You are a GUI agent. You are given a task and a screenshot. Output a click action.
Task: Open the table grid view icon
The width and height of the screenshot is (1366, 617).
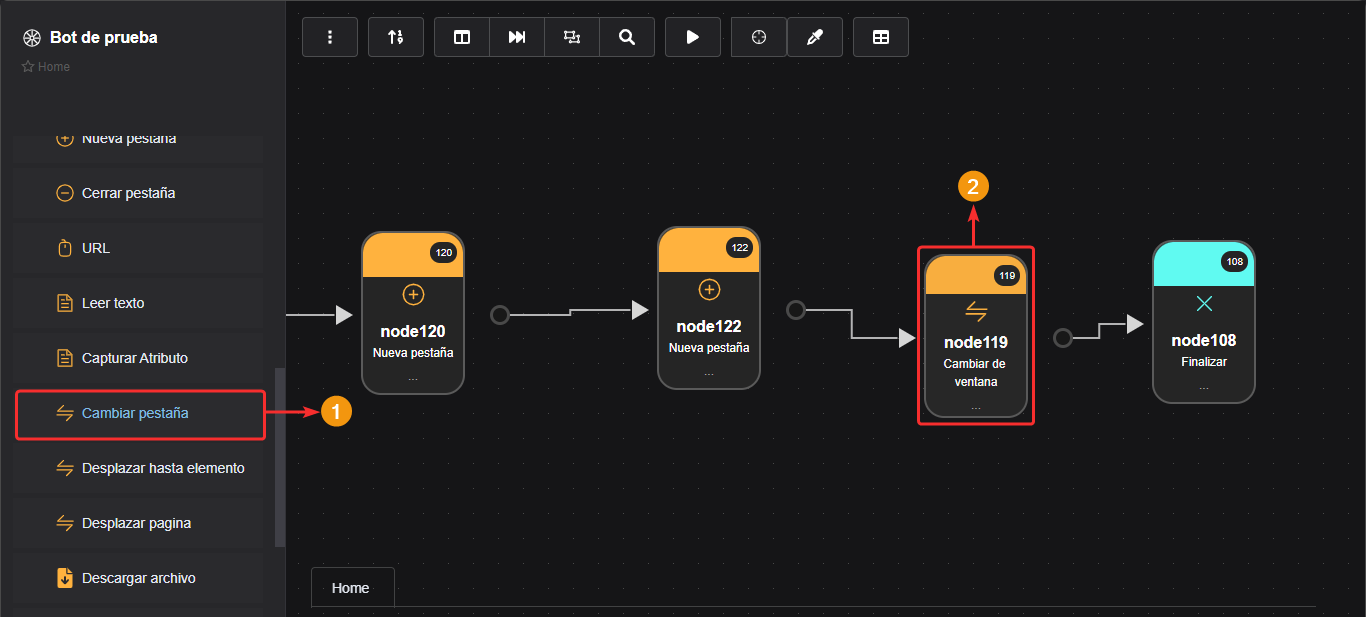(881, 37)
